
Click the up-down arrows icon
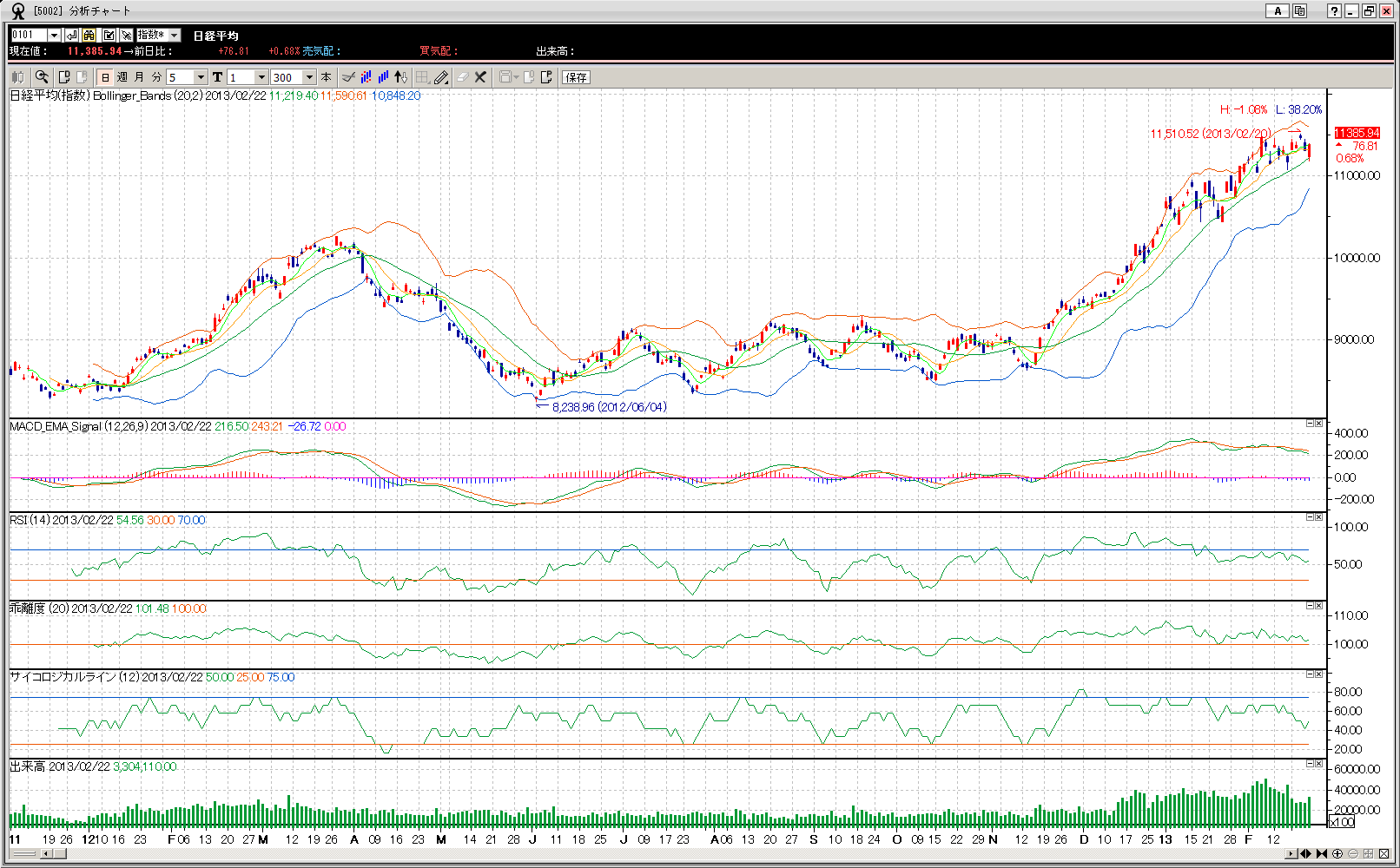point(400,77)
